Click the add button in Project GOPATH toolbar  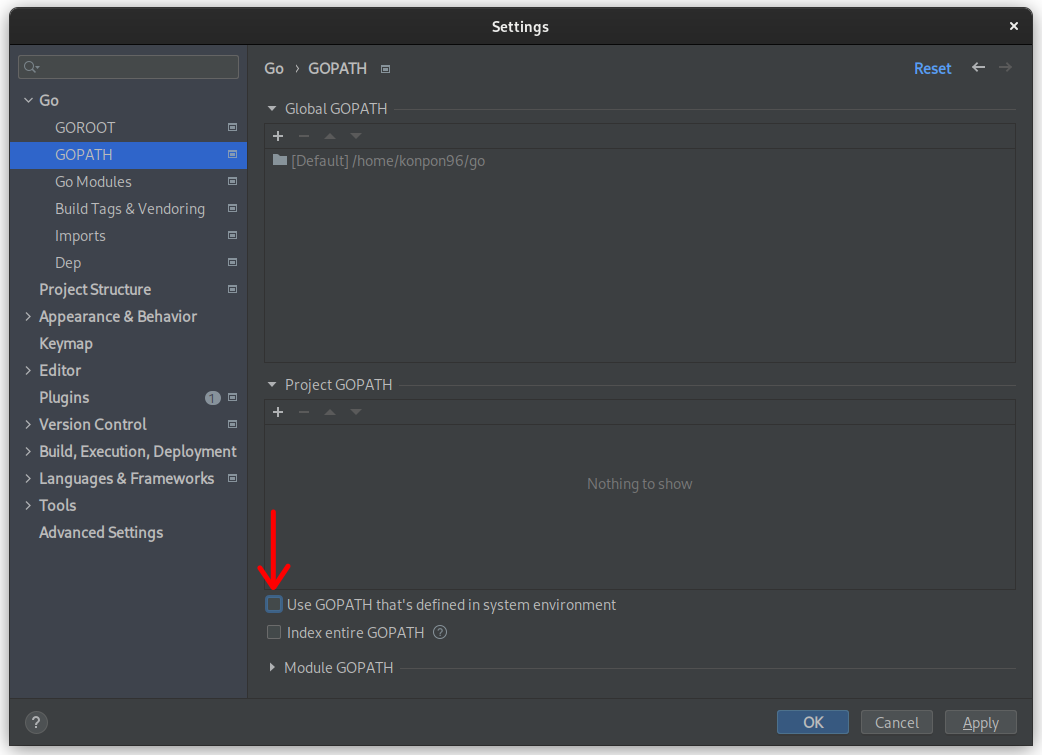click(278, 412)
